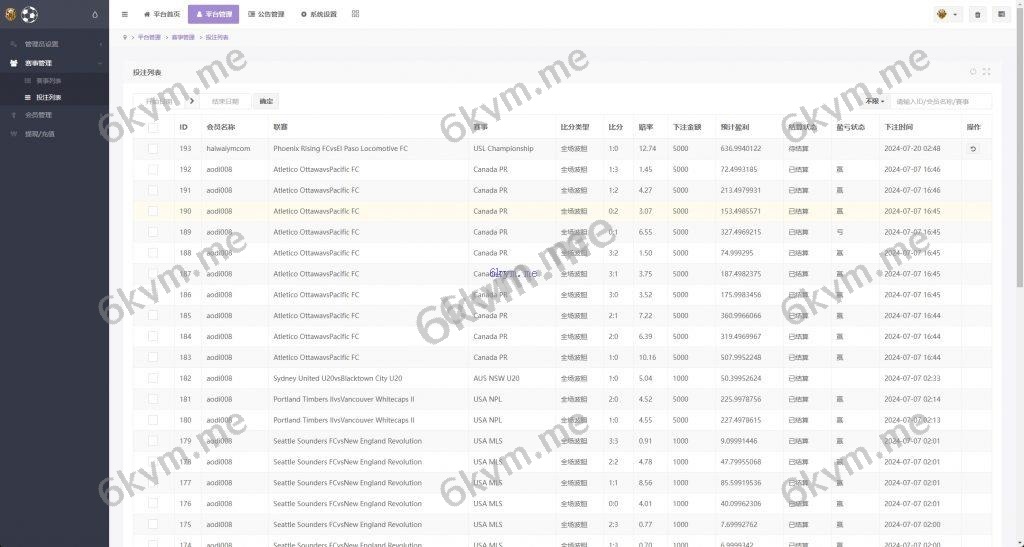This screenshot has width=1024, height=547.
Task: Tick the select-all checkbox in table header
Action: (x=153, y=127)
